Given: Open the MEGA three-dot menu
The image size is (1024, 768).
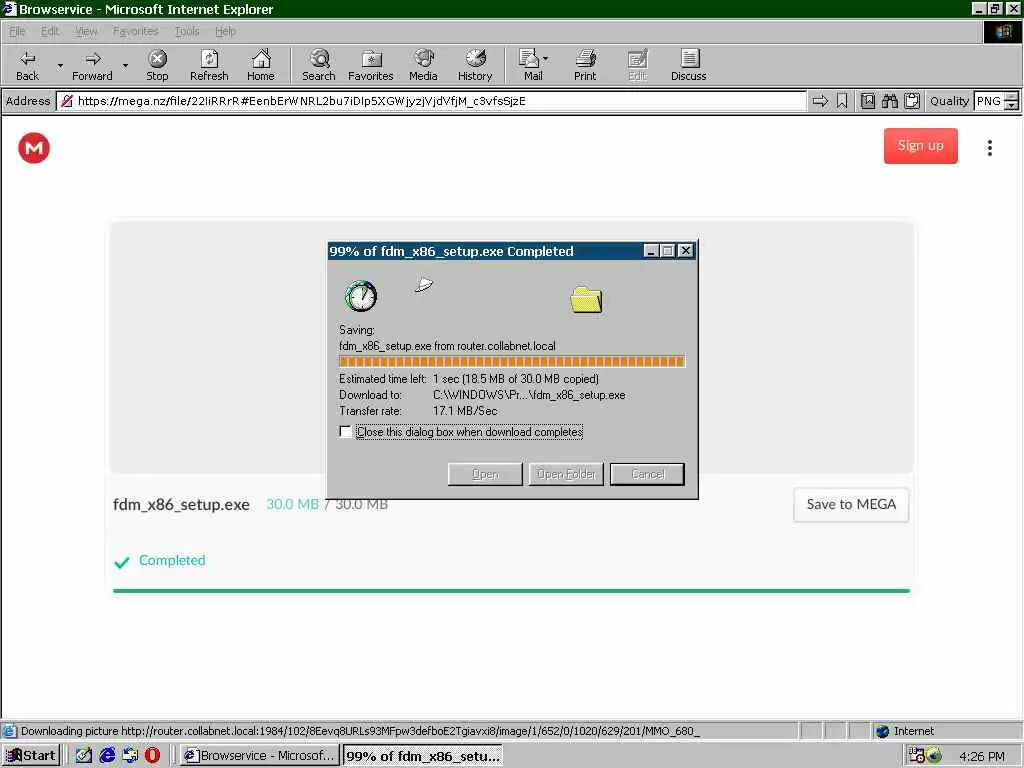Looking at the screenshot, I should pyautogui.click(x=990, y=148).
